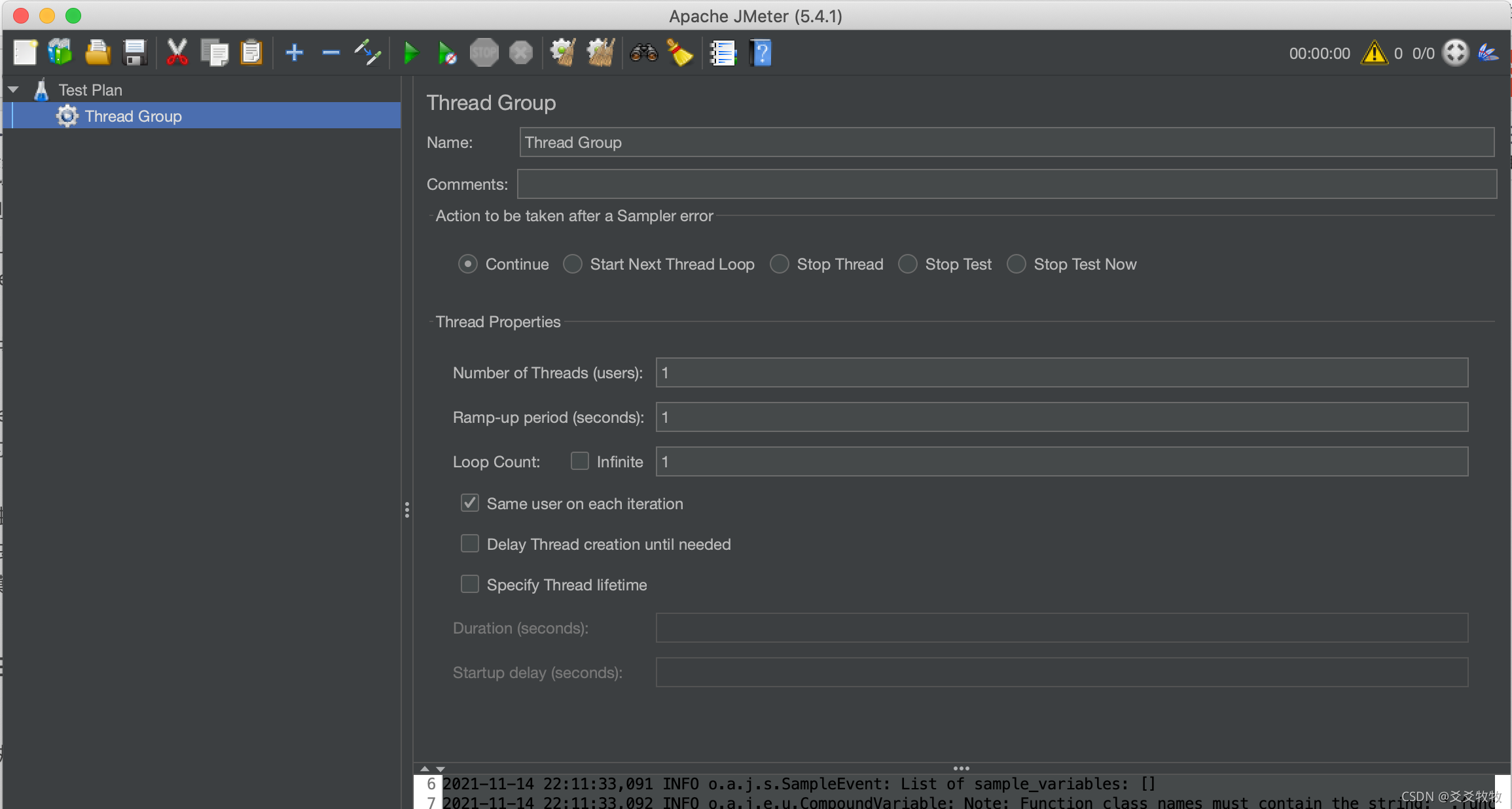
Task: Paste from the clipboard icon
Action: [x=251, y=53]
